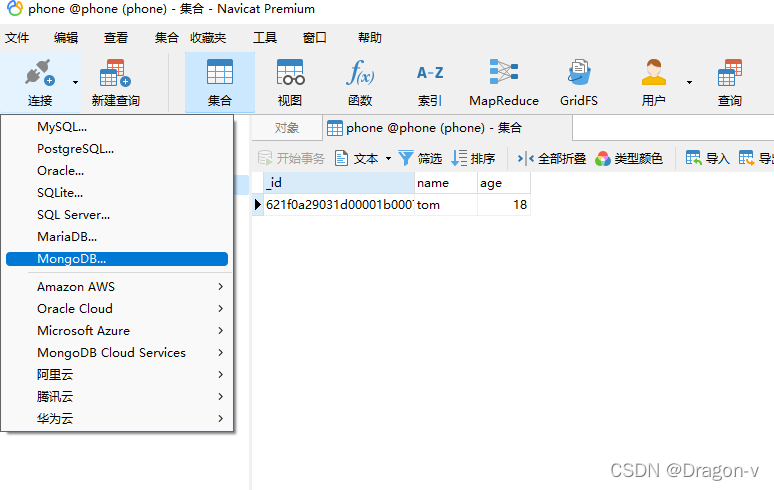
Task: Open the MapReduce toolbar icon
Action: (503, 72)
